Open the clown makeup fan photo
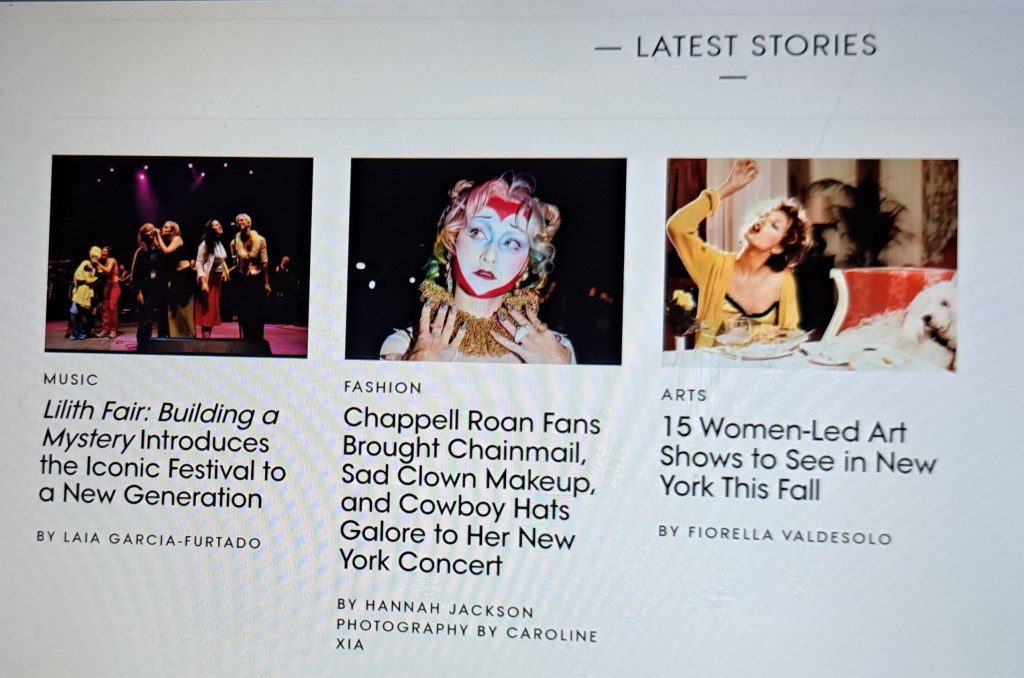Screen dimensions: 1024x678 tap(485, 261)
